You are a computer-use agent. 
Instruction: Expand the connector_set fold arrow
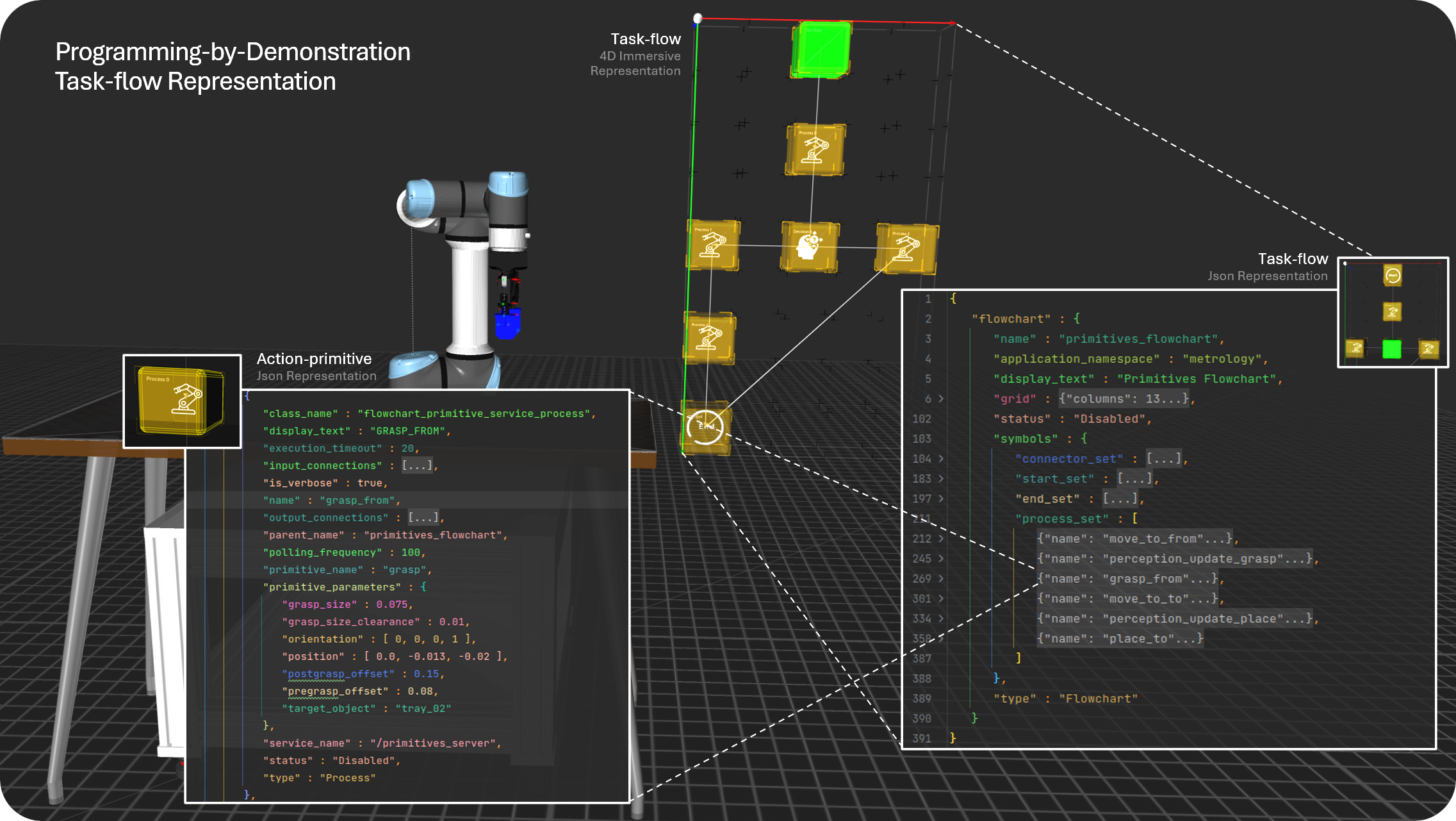tap(941, 459)
